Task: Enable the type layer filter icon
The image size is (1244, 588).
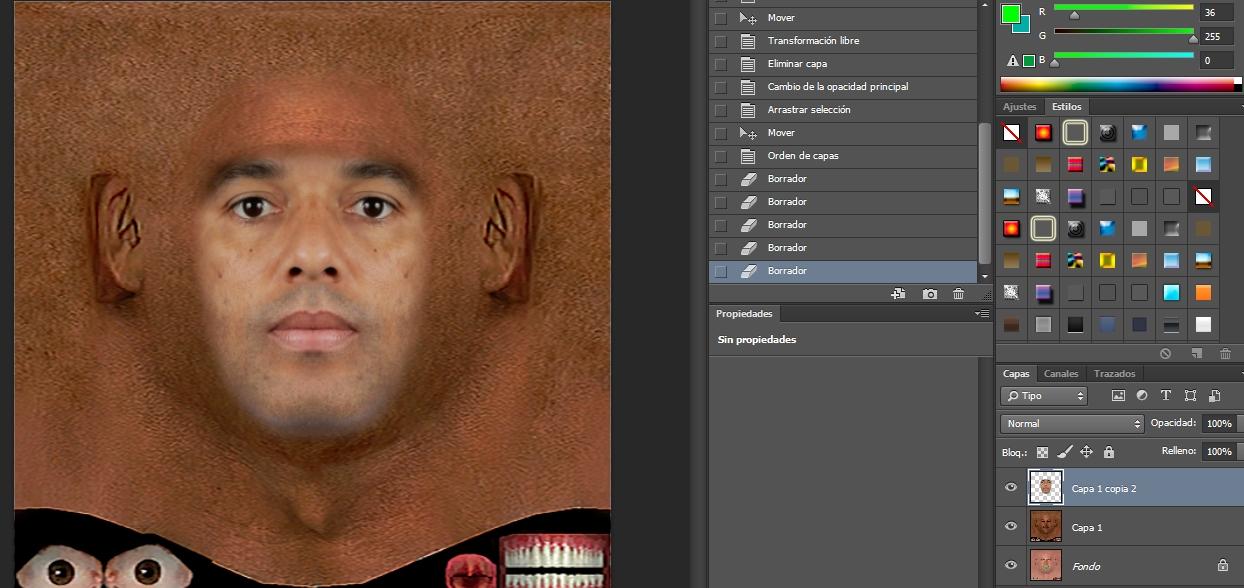Action: click(1166, 396)
